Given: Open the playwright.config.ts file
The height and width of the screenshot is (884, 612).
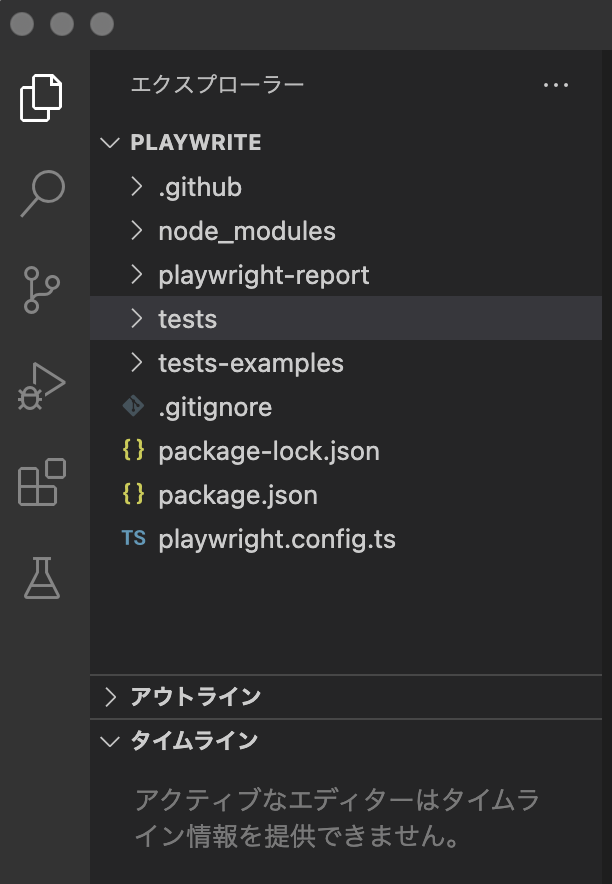Looking at the screenshot, I should pyautogui.click(x=277, y=539).
